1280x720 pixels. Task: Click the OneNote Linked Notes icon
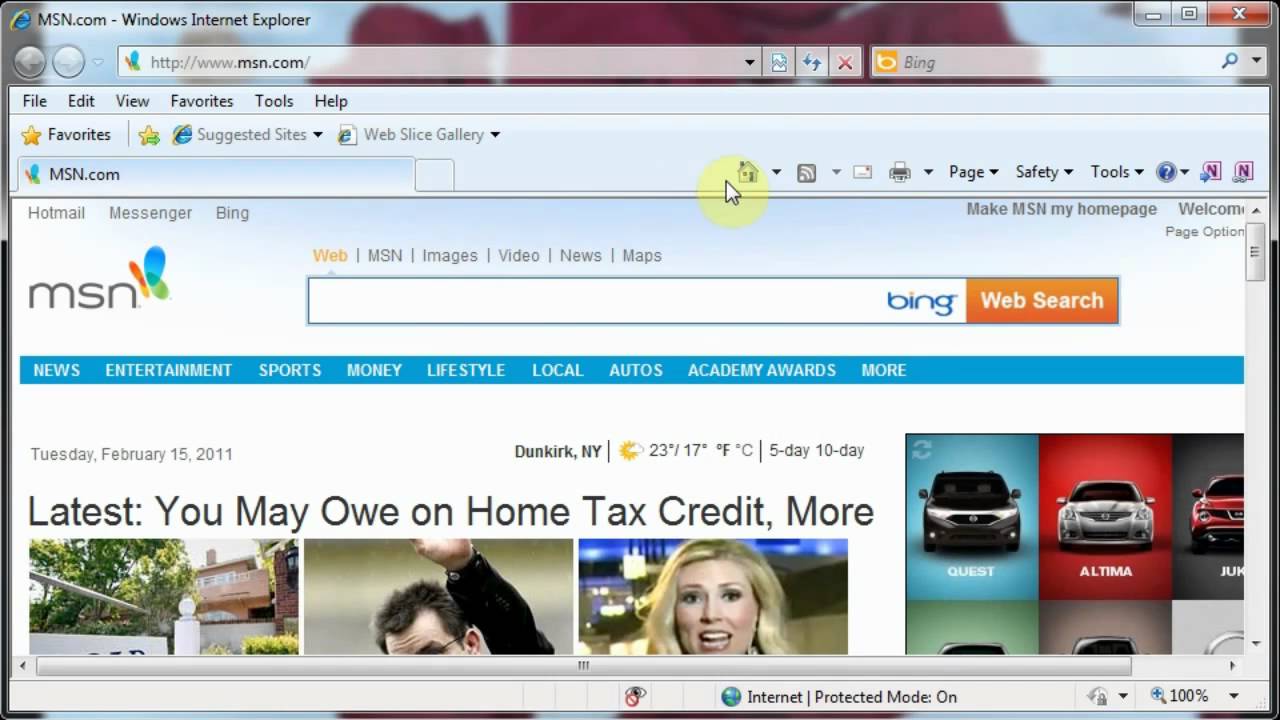(x=1243, y=172)
